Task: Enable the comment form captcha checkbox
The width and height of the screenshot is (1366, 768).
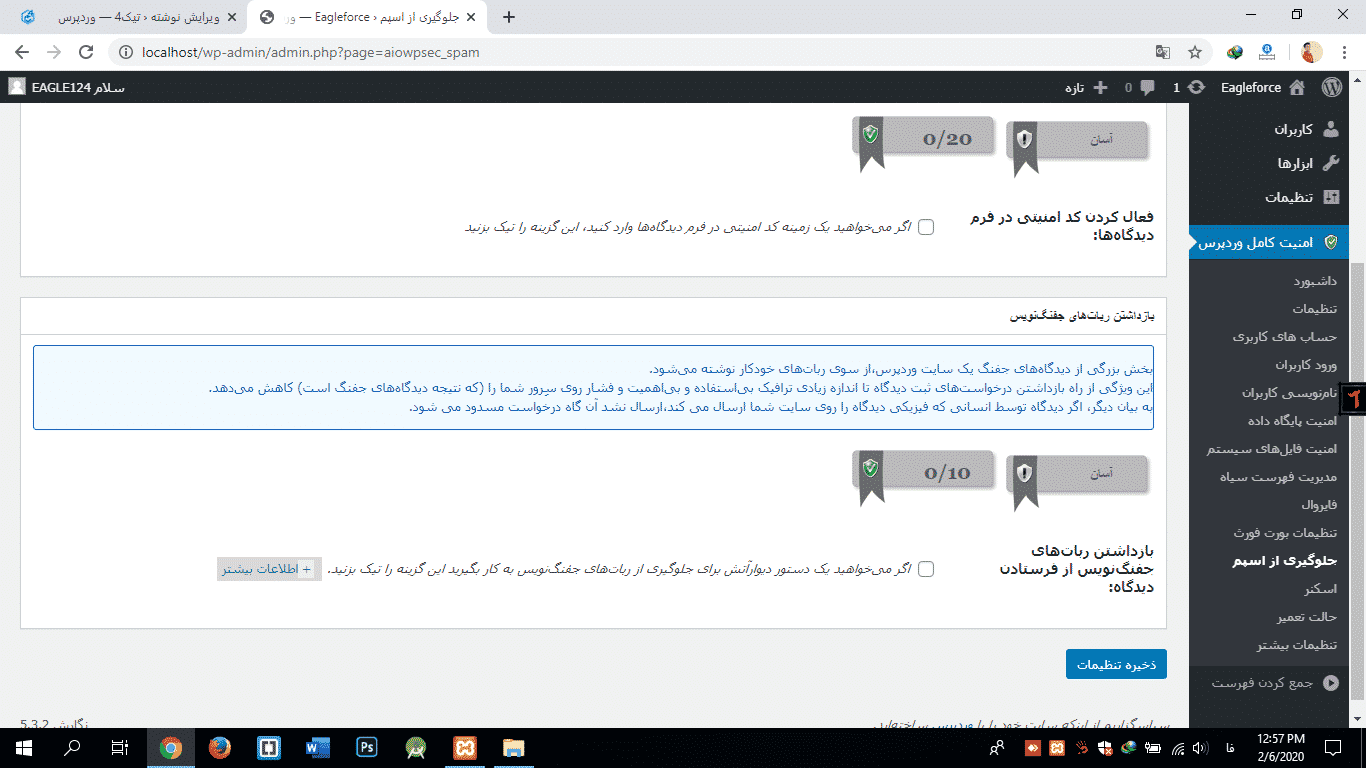Action: [926, 227]
